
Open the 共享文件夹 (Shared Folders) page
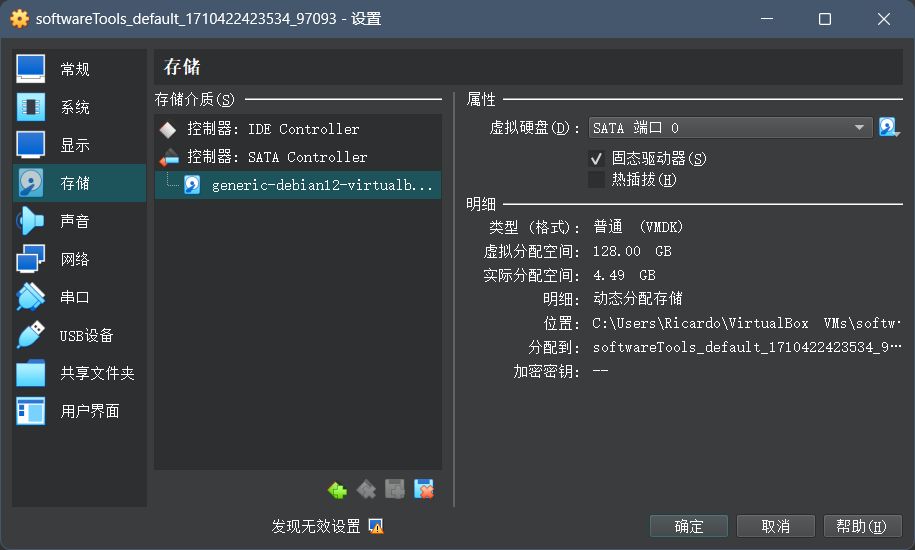(79, 373)
